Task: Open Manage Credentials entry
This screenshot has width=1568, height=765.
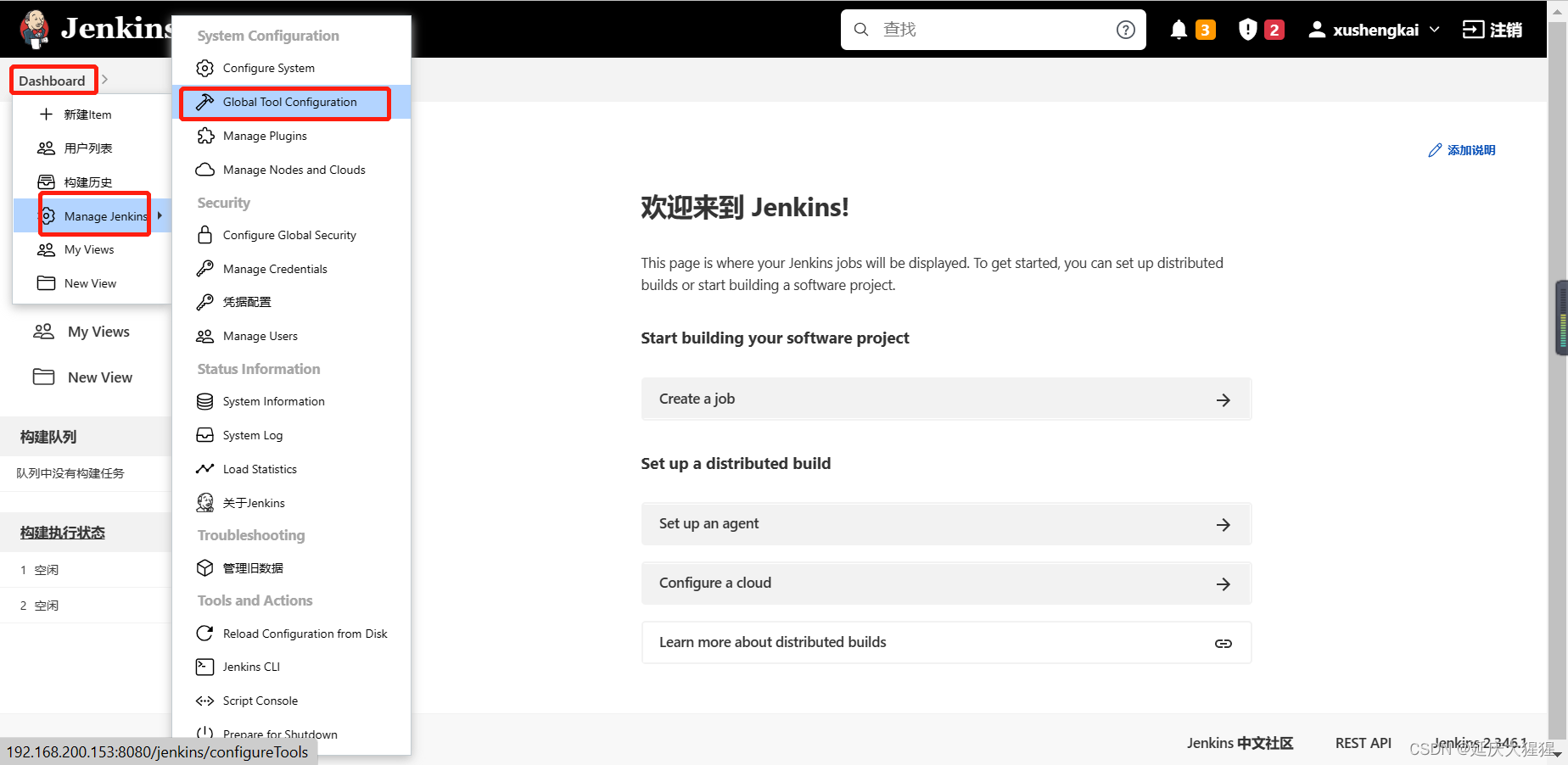Action: coord(291,269)
